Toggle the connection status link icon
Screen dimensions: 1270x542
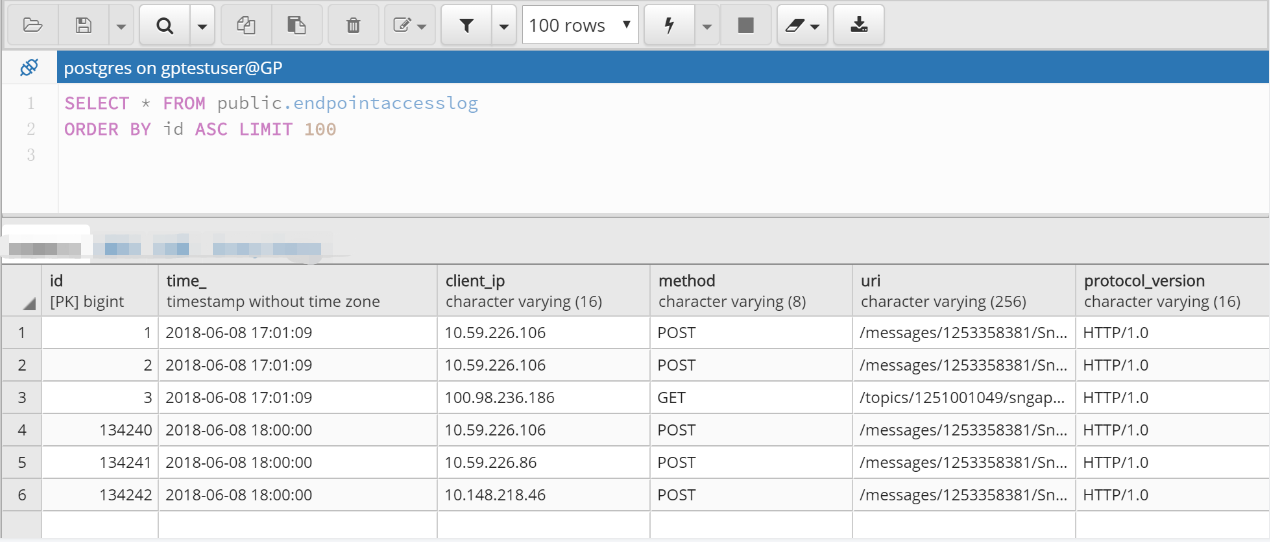click(x=29, y=68)
